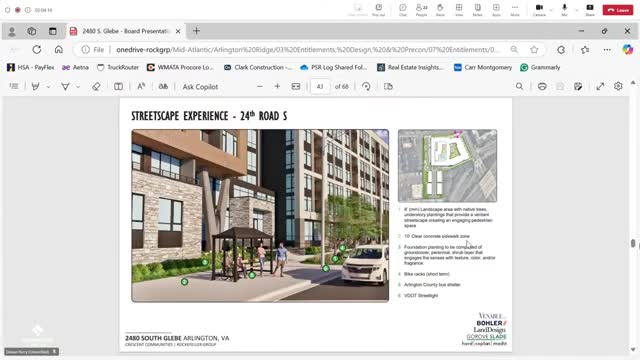Open the PSR Log Shared Folder bookmark
This screenshot has height=360, width=640.
tap(333, 67)
